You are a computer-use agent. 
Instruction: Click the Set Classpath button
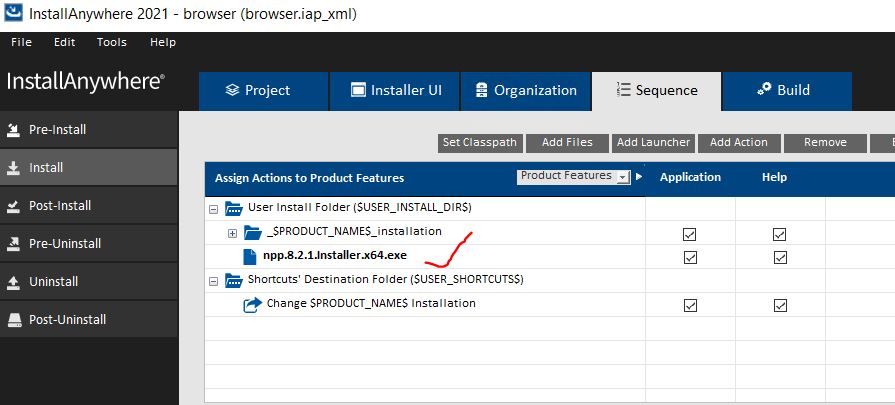click(x=480, y=143)
